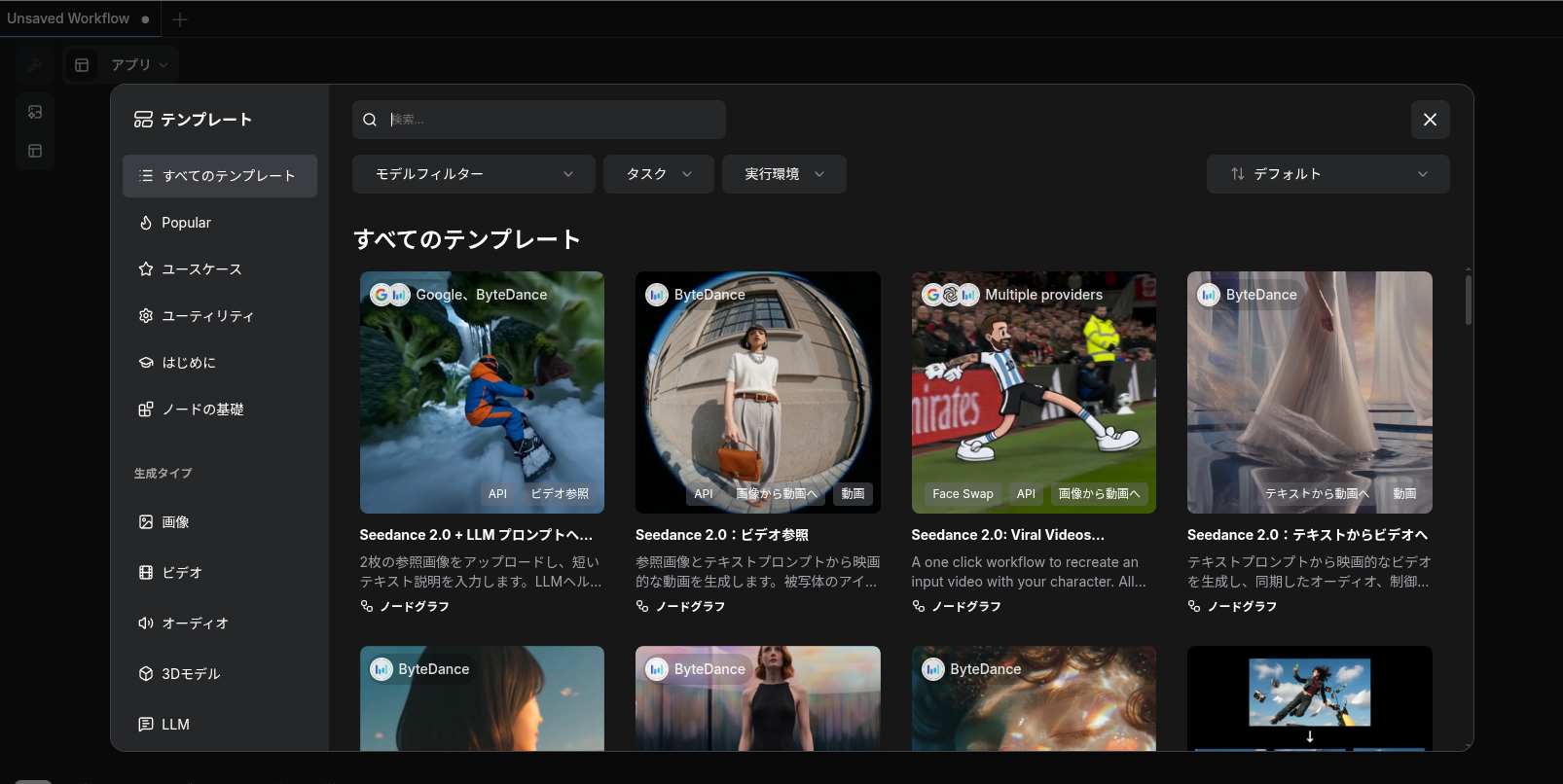Expand the モデルフィルター dropdown
The image size is (1563, 784).
[x=474, y=174]
